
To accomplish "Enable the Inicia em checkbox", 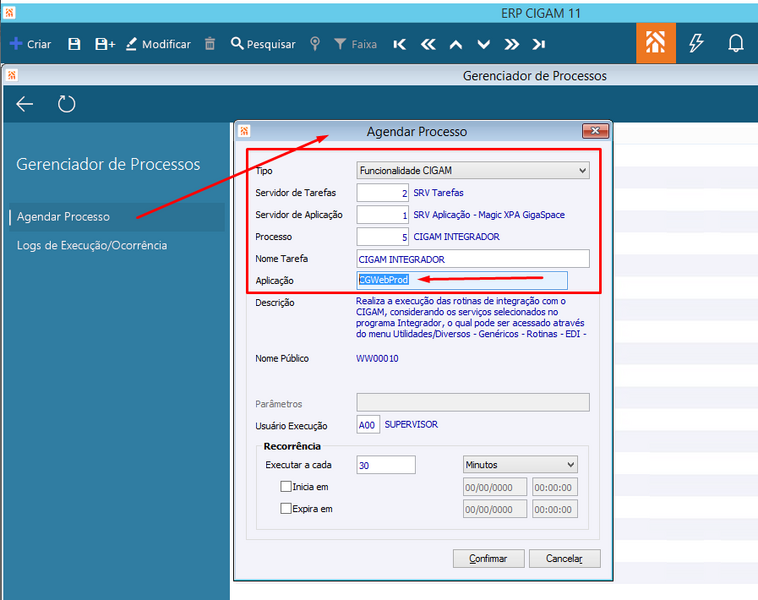I will click(286, 486).
